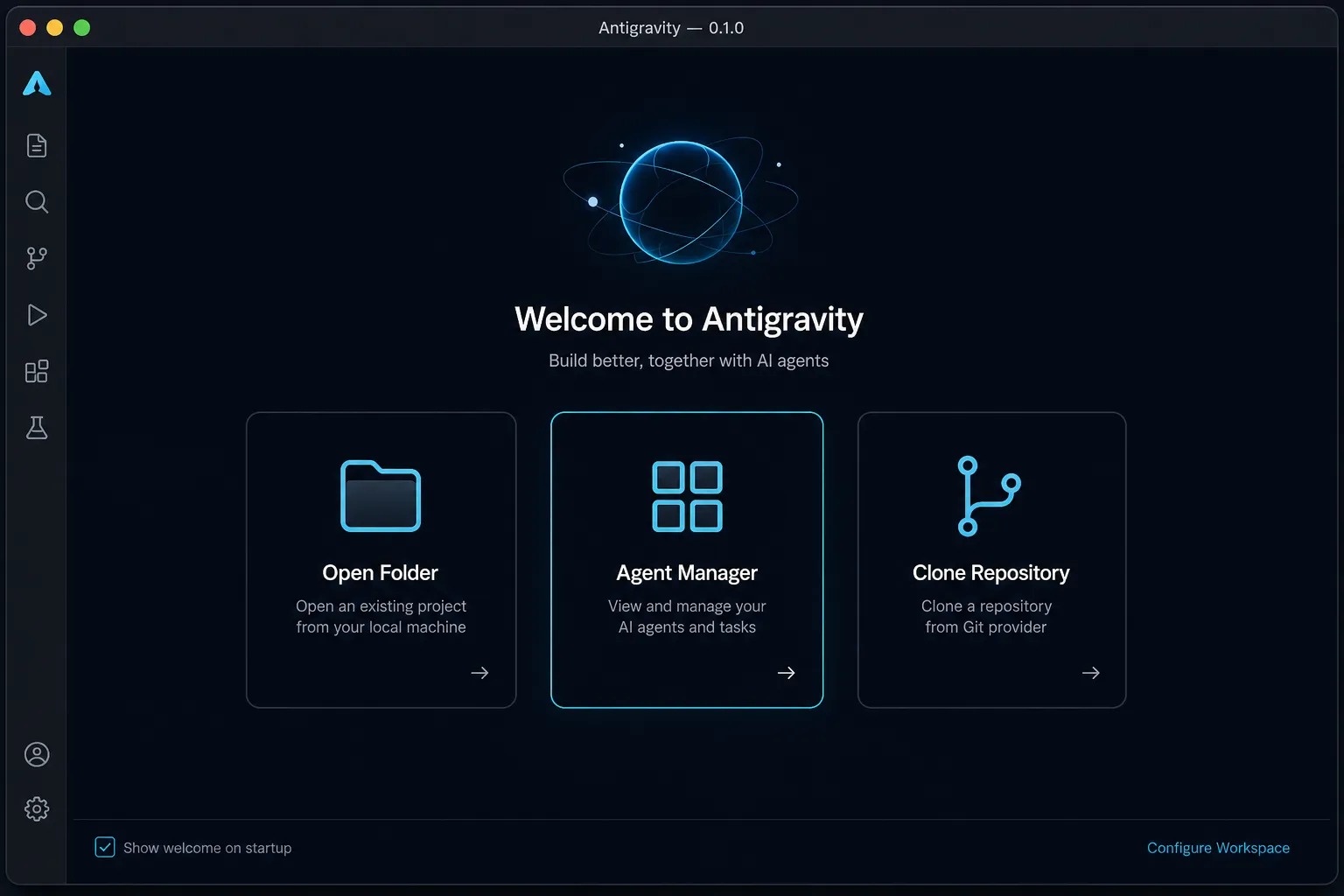The image size is (1344, 896).
Task: Click the "Antigravity — 0.1.0" window title
Action: coord(671,28)
